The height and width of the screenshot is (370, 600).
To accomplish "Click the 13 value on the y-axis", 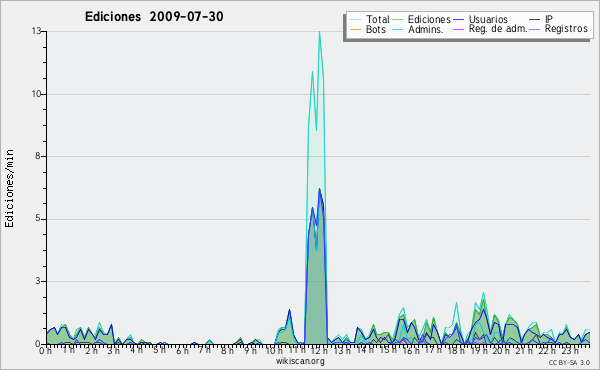I will click(x=37, y=31).
